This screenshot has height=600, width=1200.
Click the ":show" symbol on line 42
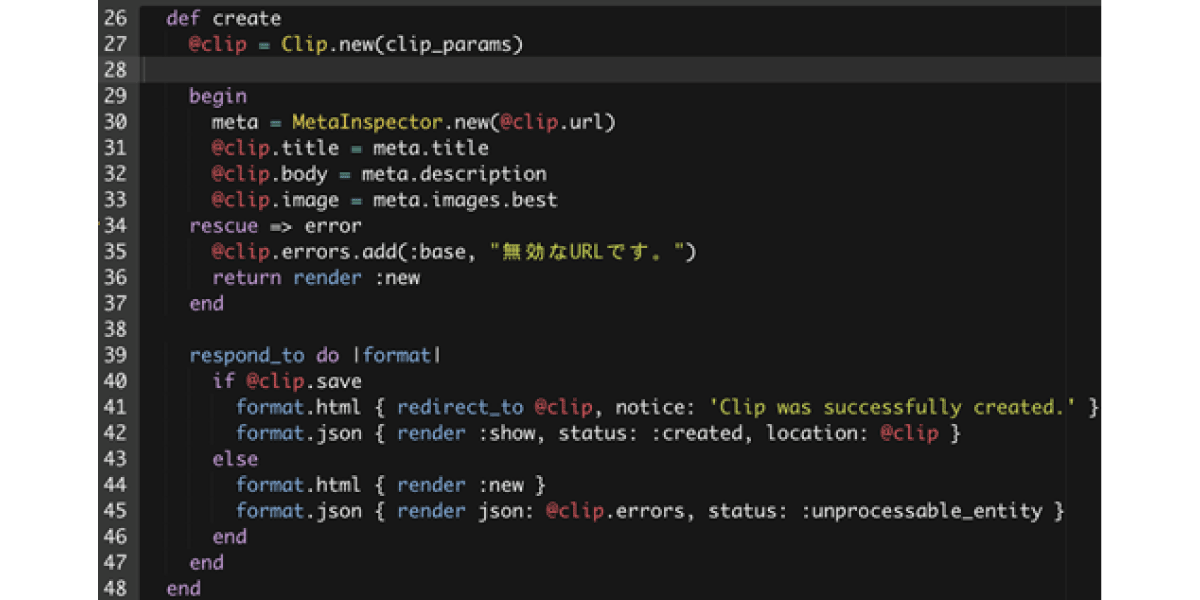506,434
